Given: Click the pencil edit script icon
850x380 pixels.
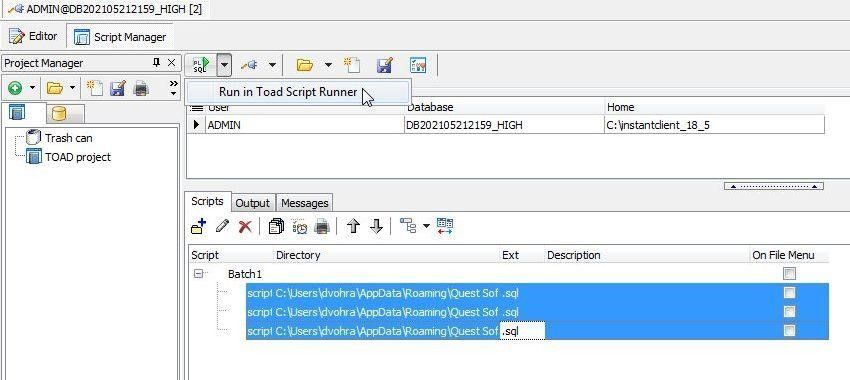Looking at the screenshot, I should coord(222,226).
